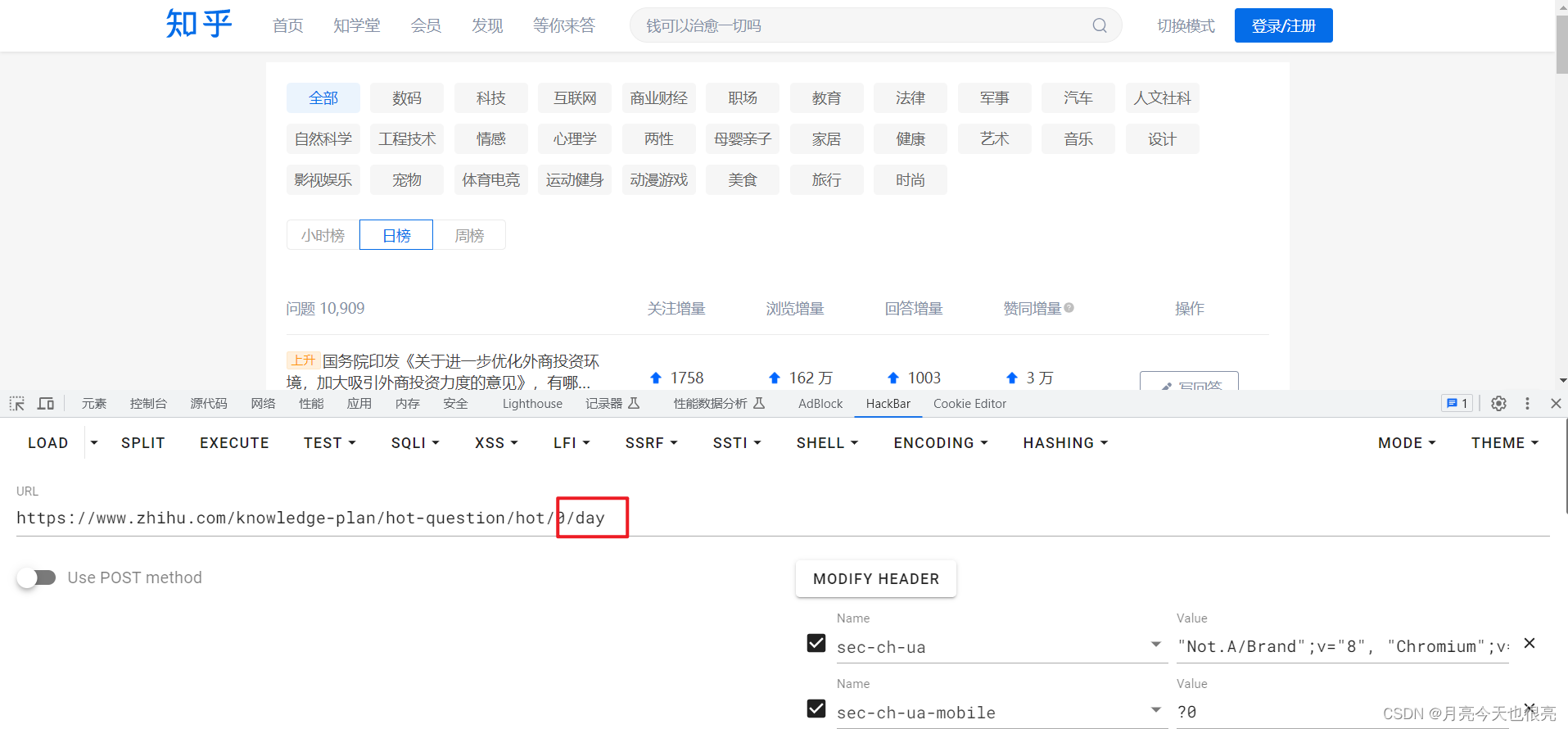The image size is (1568, 729).
Task: Select the 日榜 ranking tab
Action: 396,235
